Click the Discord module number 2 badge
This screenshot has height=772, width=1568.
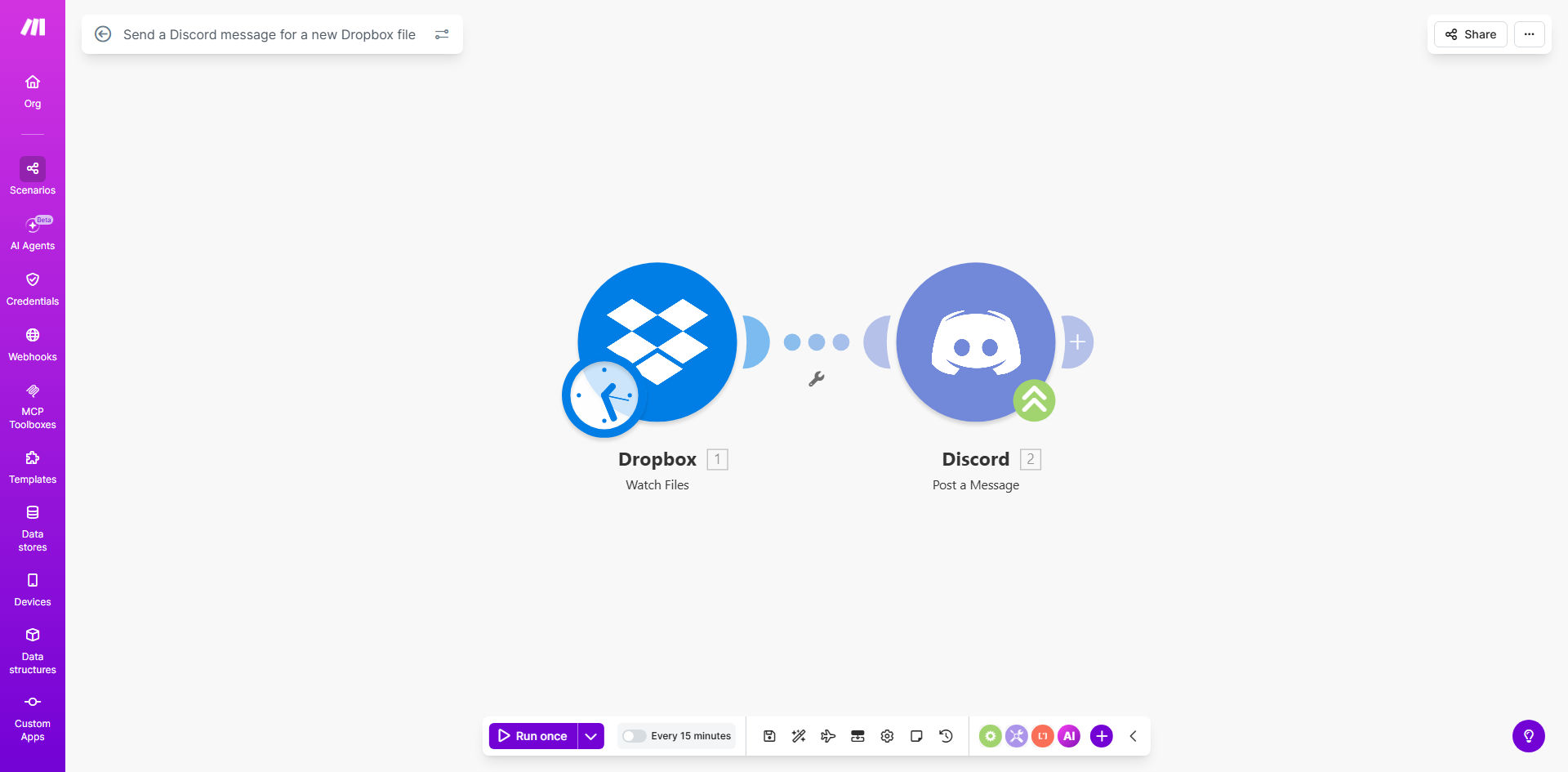1031,459
